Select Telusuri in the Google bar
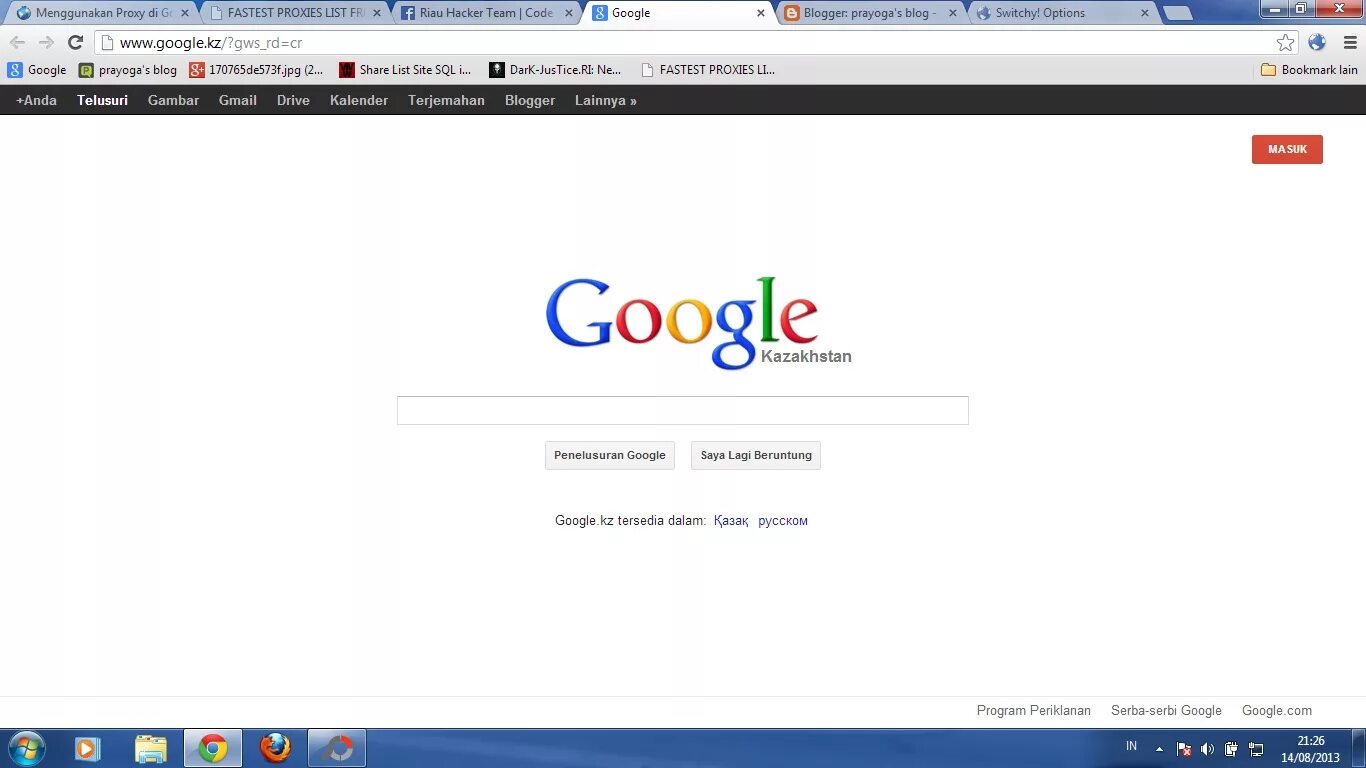1366x768 pixels. pyautogui.click(x=102, y=100)
